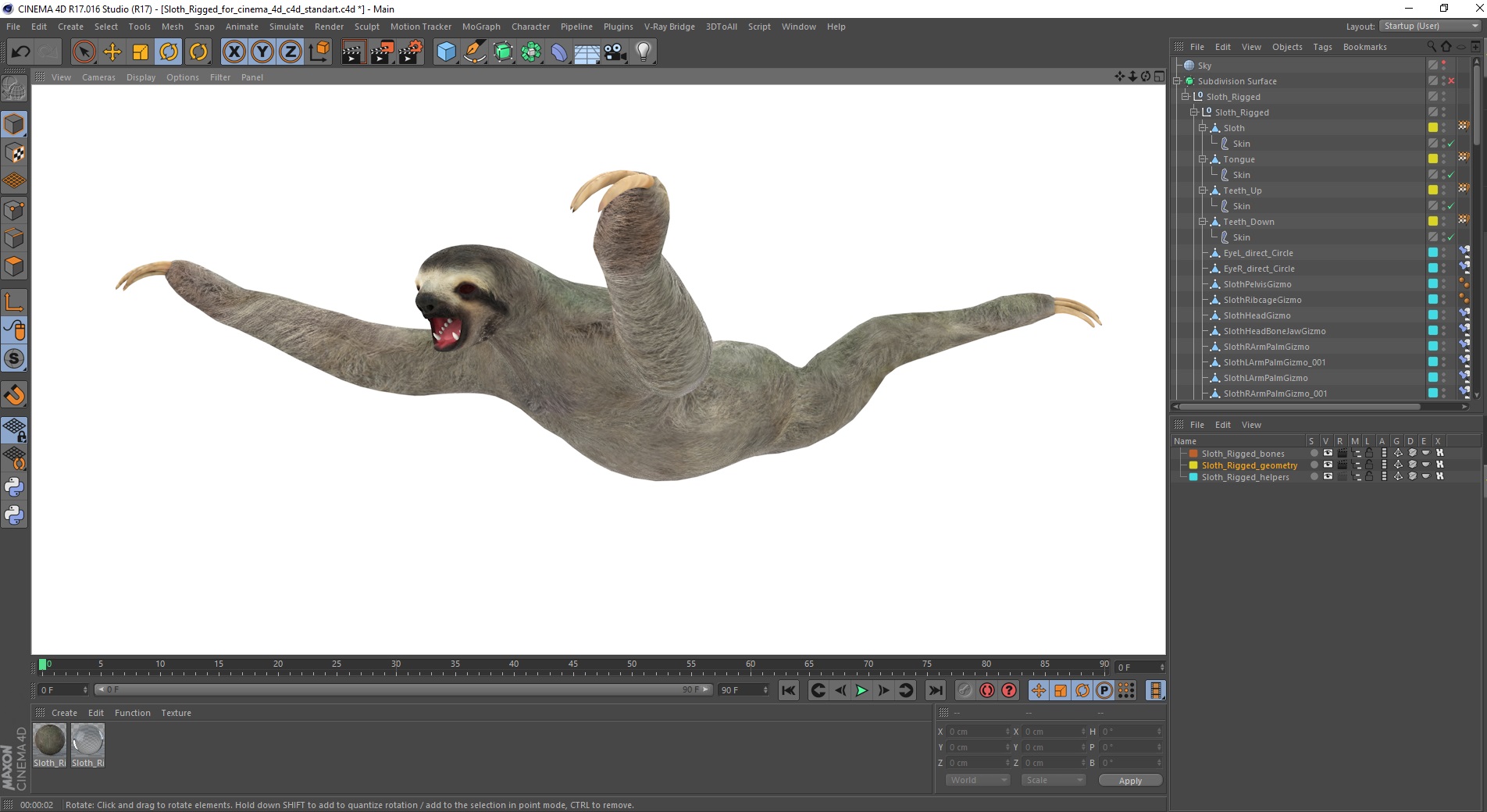
Task: Collapse the Teeth_Down object expander
Action: pos(1203,222)
